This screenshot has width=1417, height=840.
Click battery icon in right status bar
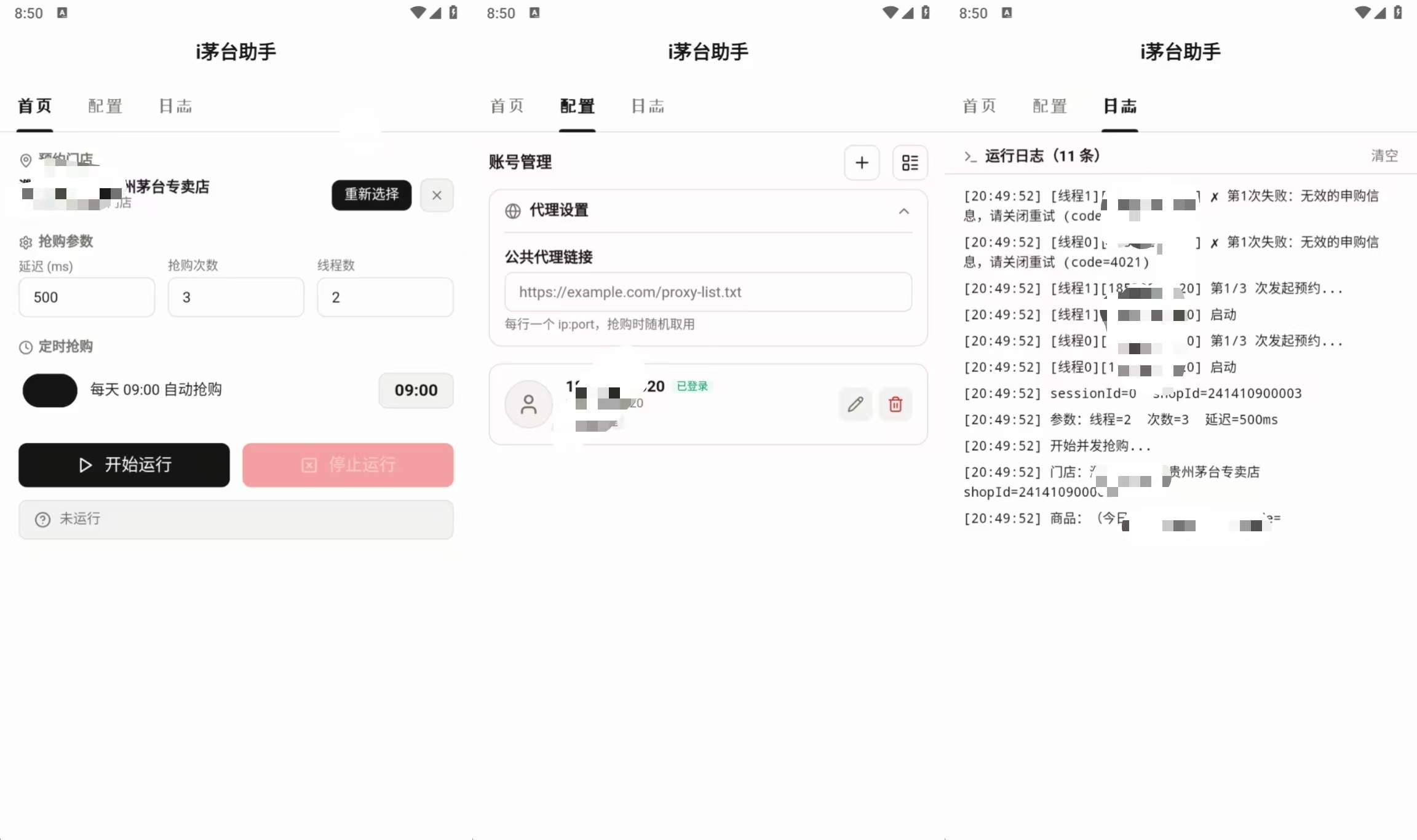pos(1398,13)
